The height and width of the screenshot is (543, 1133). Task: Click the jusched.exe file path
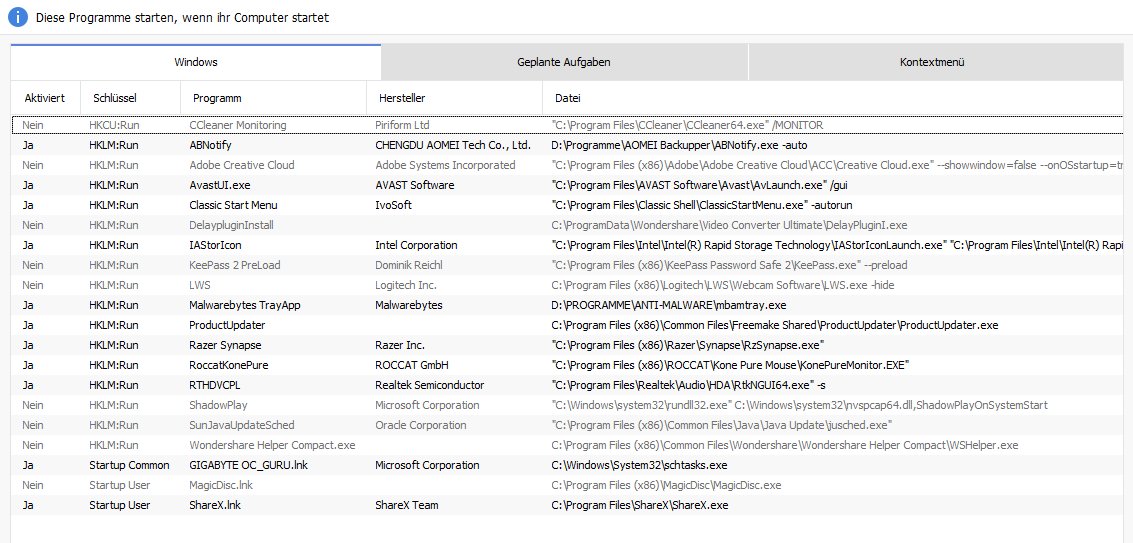pyautogui.click(x=721, y=425)
